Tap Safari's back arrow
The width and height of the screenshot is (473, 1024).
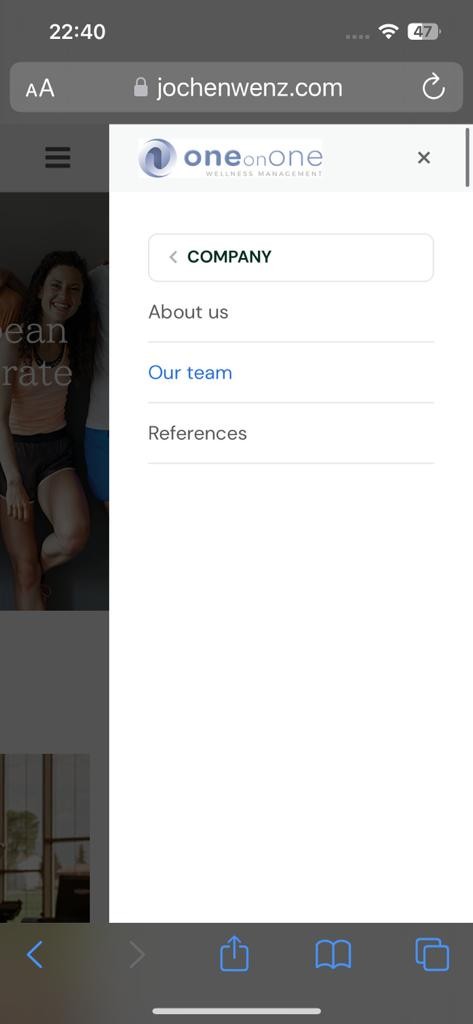tap(35, 955)
